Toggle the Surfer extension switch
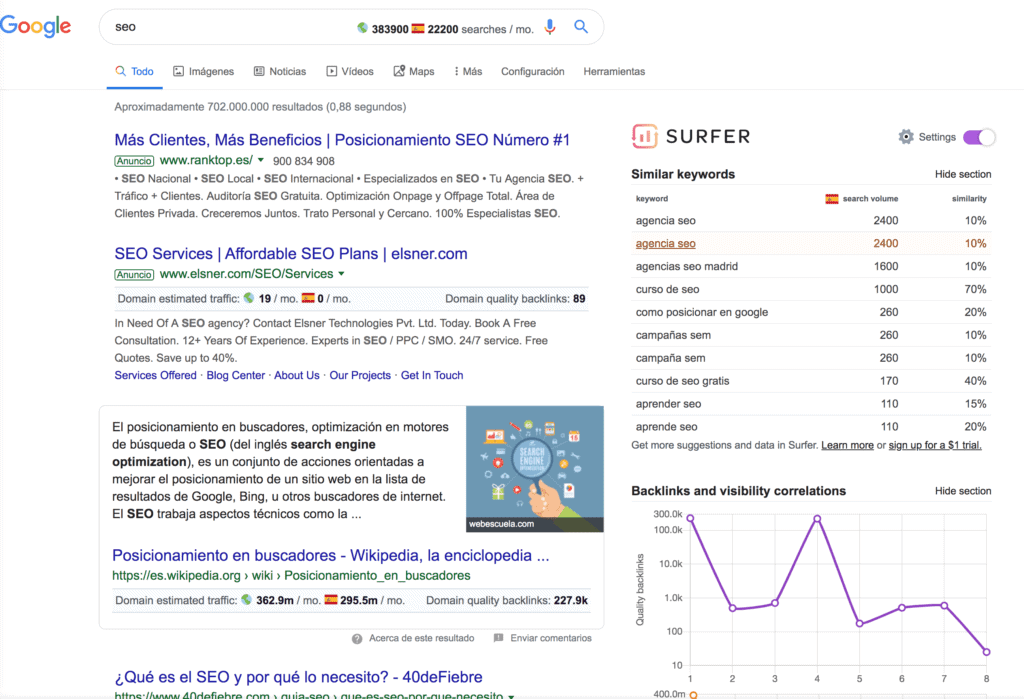The width and height of the screenshot is (1024, 699). point(978,137)
